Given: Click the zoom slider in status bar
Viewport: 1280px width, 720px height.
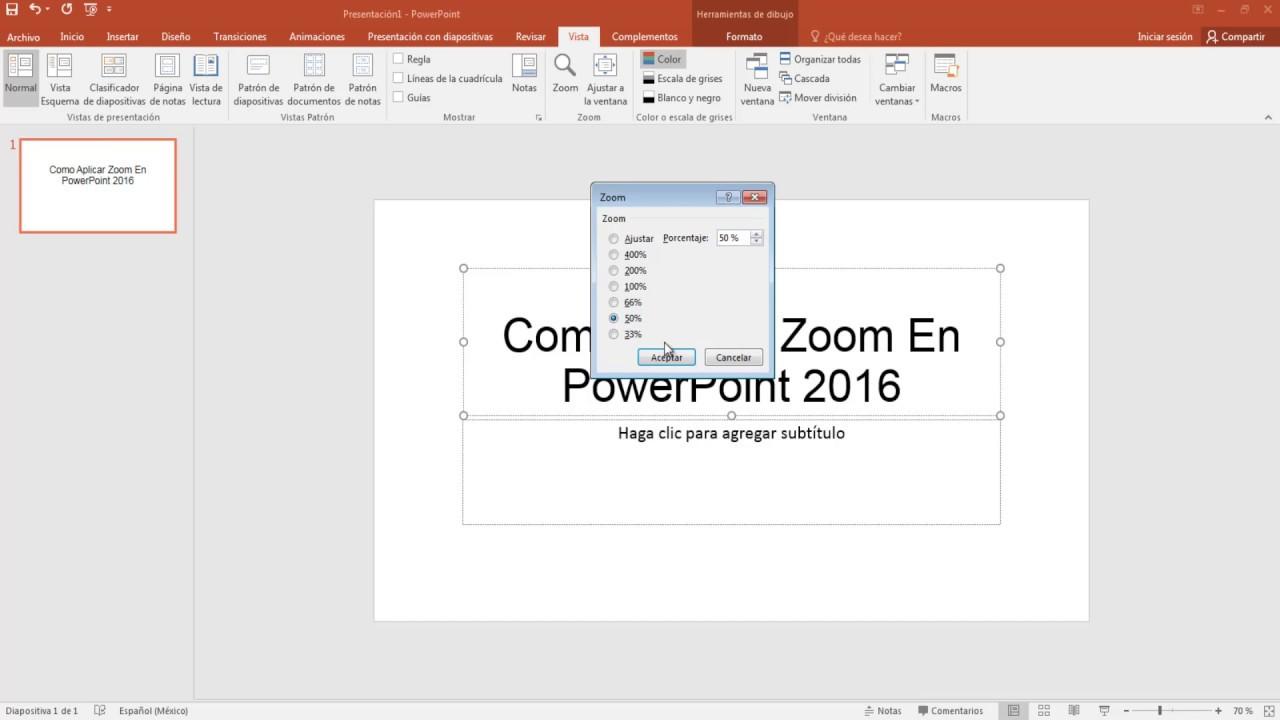Looking at the screenshot, I should (x=1160, y=711).
